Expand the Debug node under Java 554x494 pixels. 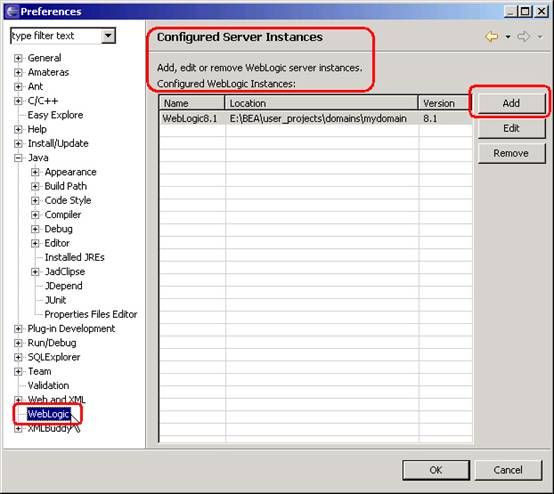pos(35,229)
